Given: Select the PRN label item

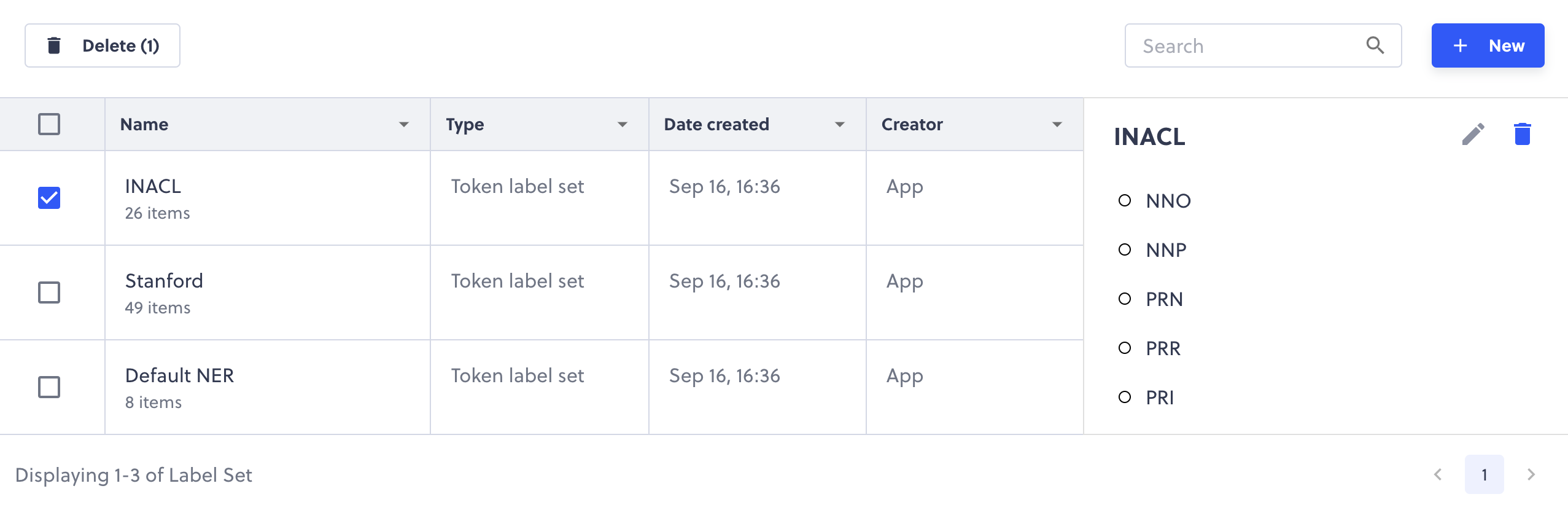Looking at the screenshot, I should pos(1164,299).
